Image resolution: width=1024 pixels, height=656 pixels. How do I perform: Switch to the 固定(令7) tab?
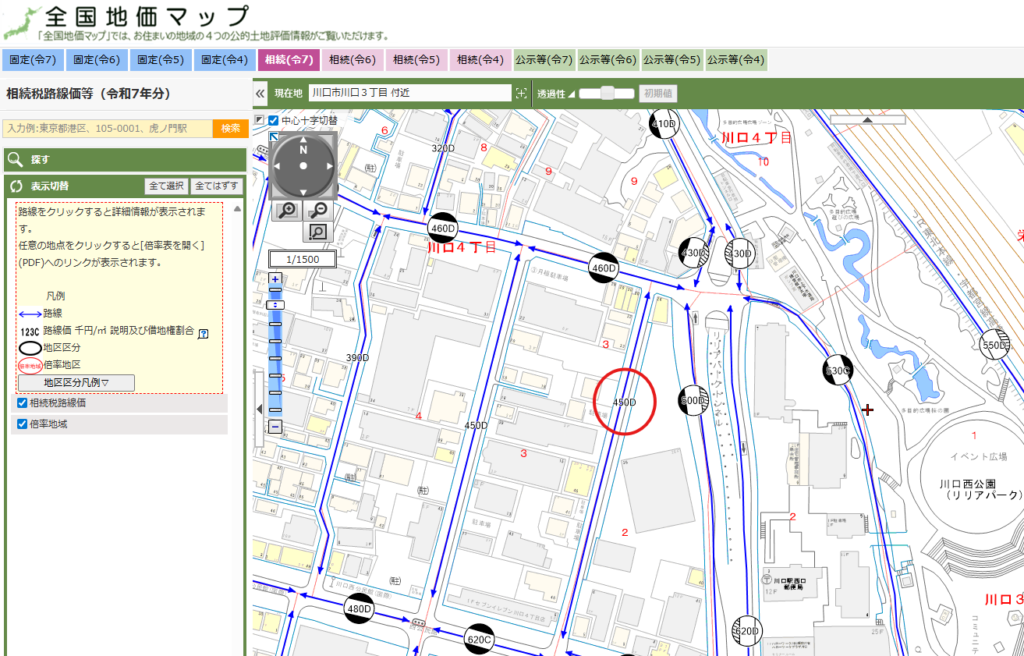pos(33,60)
